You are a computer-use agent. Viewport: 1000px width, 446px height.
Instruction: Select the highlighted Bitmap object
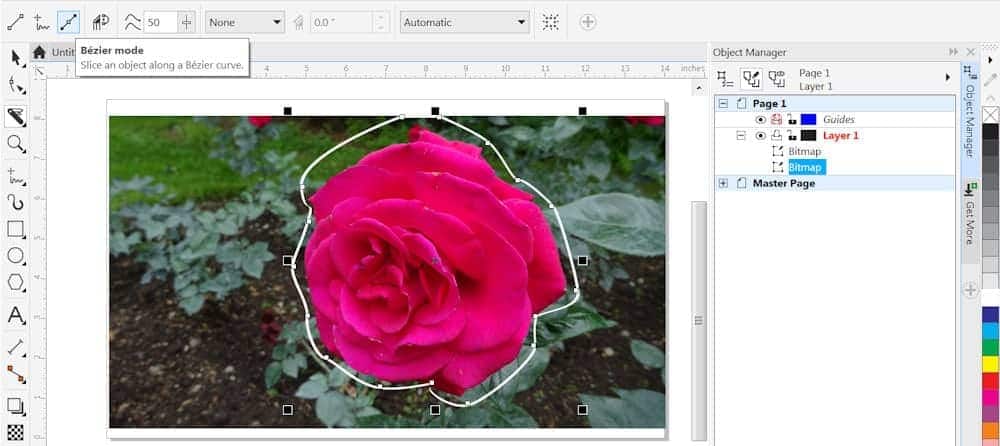point(805,167)
